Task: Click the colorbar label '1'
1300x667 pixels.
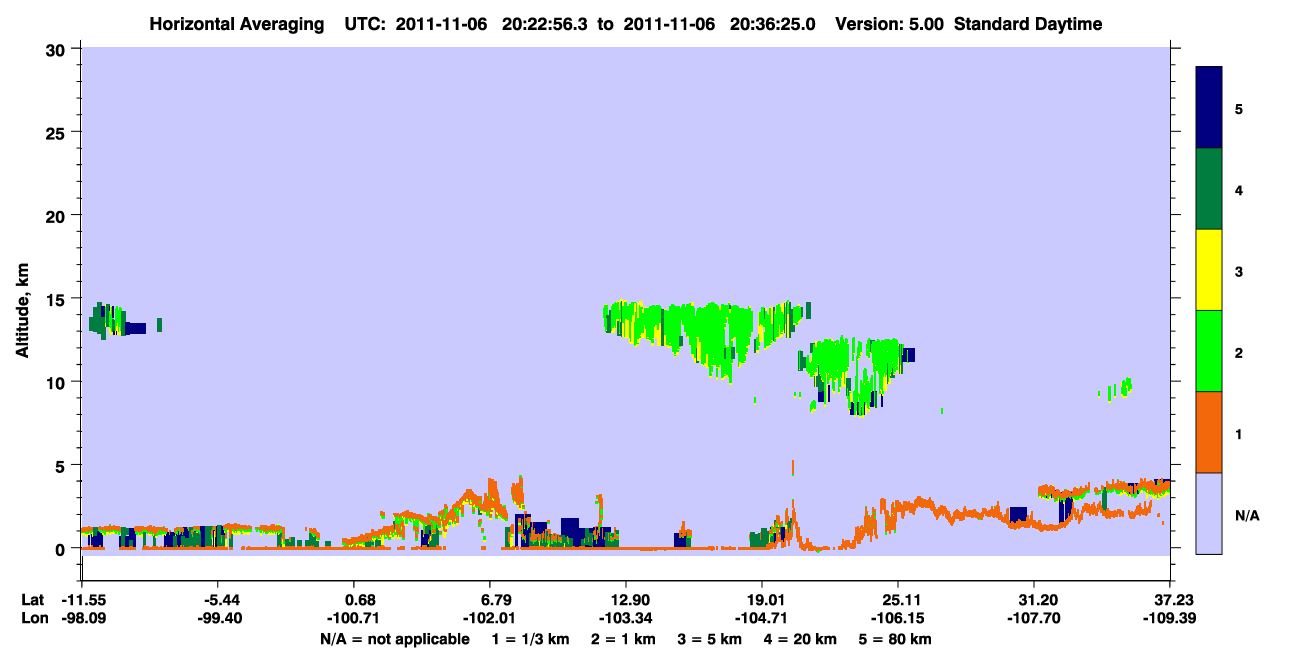Action: pyautogui.click(x=1239, y=433)
